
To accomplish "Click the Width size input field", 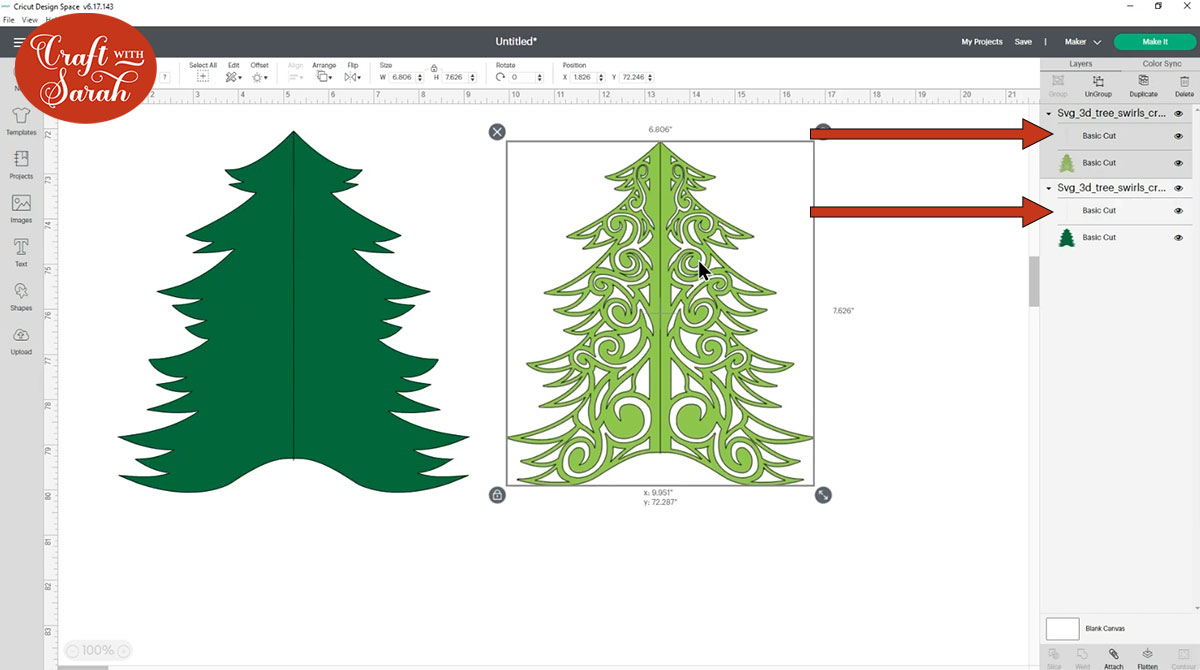I will [x=405, y=77].
